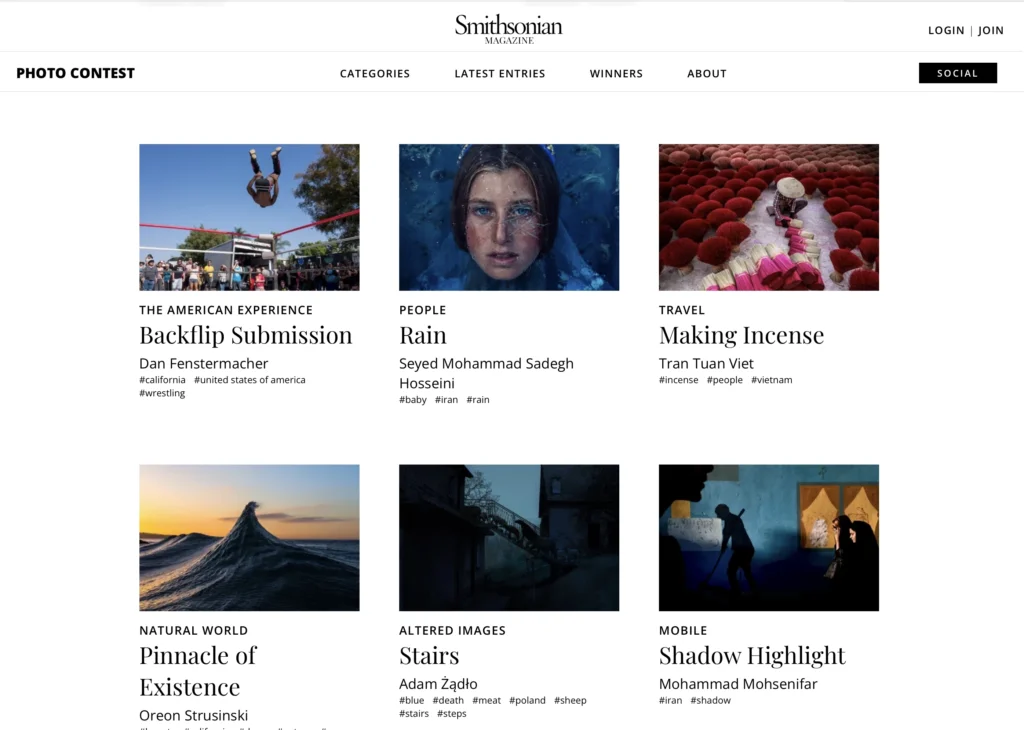The width and height of the screenshot is (1024, 730).
Task: Open the Photo Contest home link
Action: pos(76,73)
